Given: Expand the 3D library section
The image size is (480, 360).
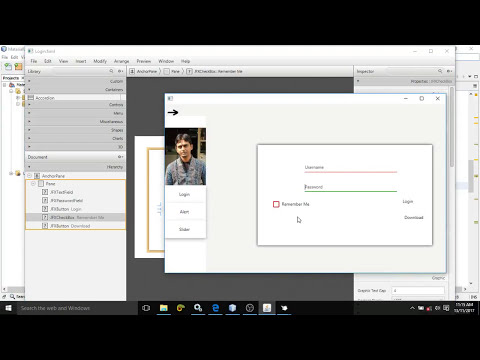Looking at the screenshot, I should click(75, 147).
